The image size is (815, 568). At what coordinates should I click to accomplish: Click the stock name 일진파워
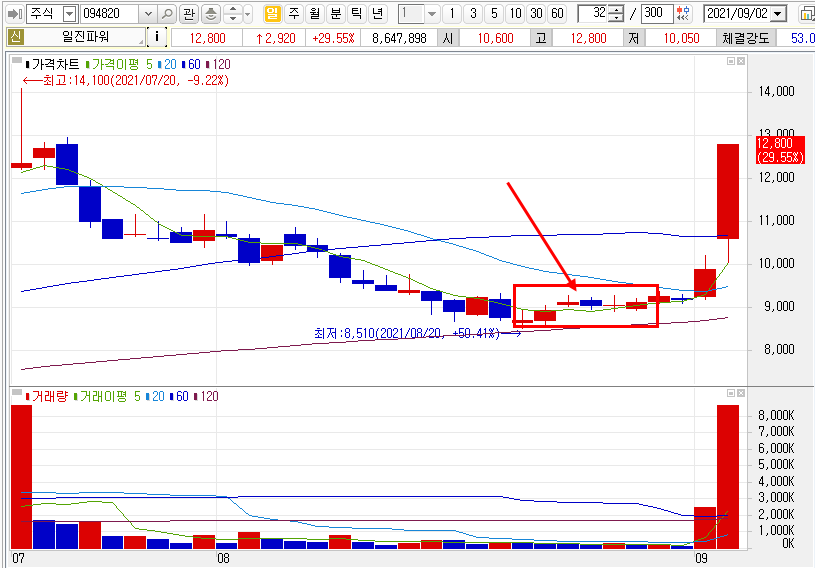[x=86, y=37]
